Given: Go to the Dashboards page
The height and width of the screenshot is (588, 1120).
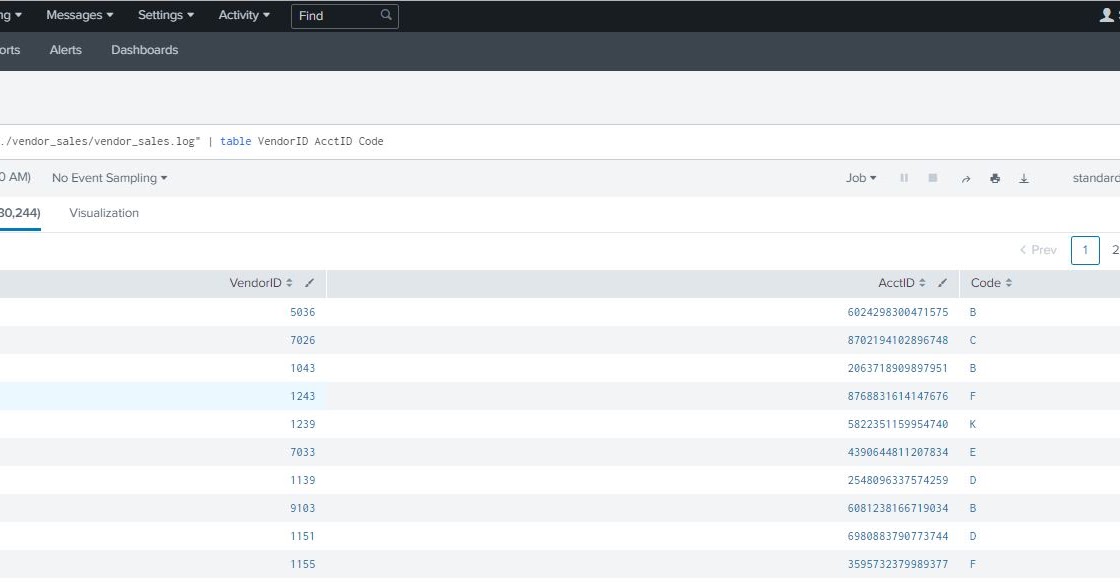Looking at the screenshot, I should click(145, 49).
